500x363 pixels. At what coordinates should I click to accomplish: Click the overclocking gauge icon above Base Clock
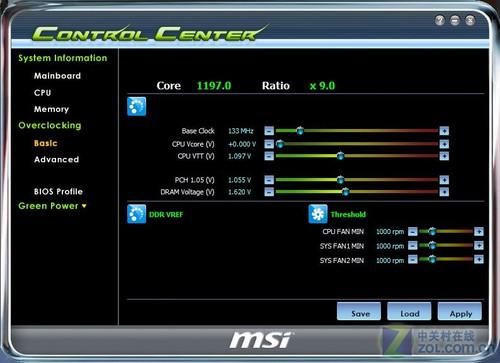pyautogui.click(x=136, y=106)
